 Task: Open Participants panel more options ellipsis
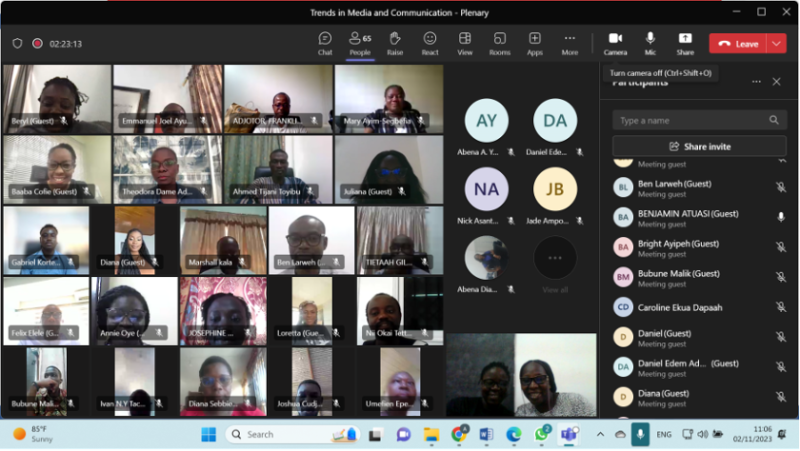[756, 82]
